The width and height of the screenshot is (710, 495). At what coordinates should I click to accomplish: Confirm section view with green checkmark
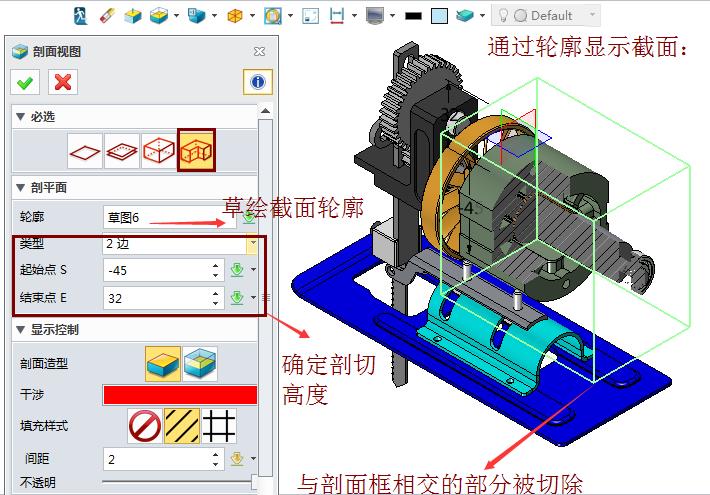click(x=26, y=83)
